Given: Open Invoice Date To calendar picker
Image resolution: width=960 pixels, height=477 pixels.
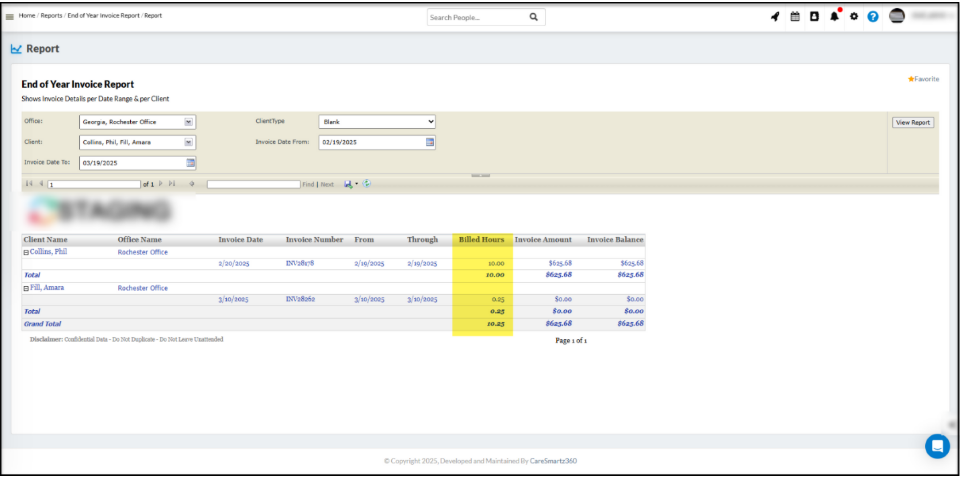Looking at the screenshot, I should 191,162.
